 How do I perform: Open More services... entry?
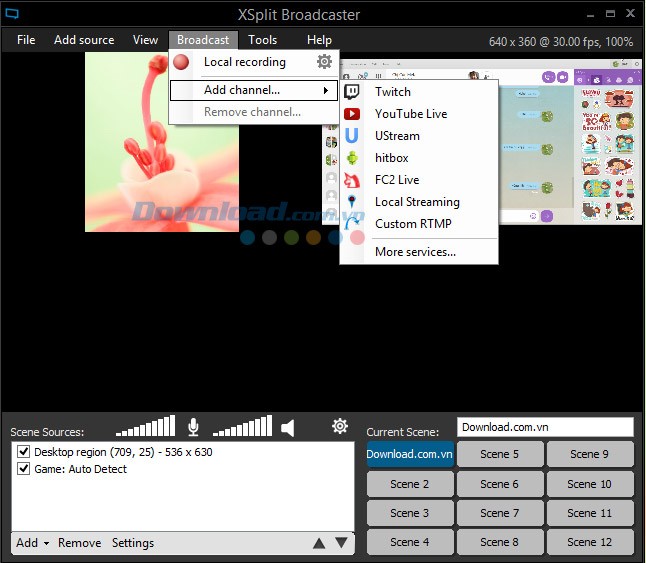[419, 252]
